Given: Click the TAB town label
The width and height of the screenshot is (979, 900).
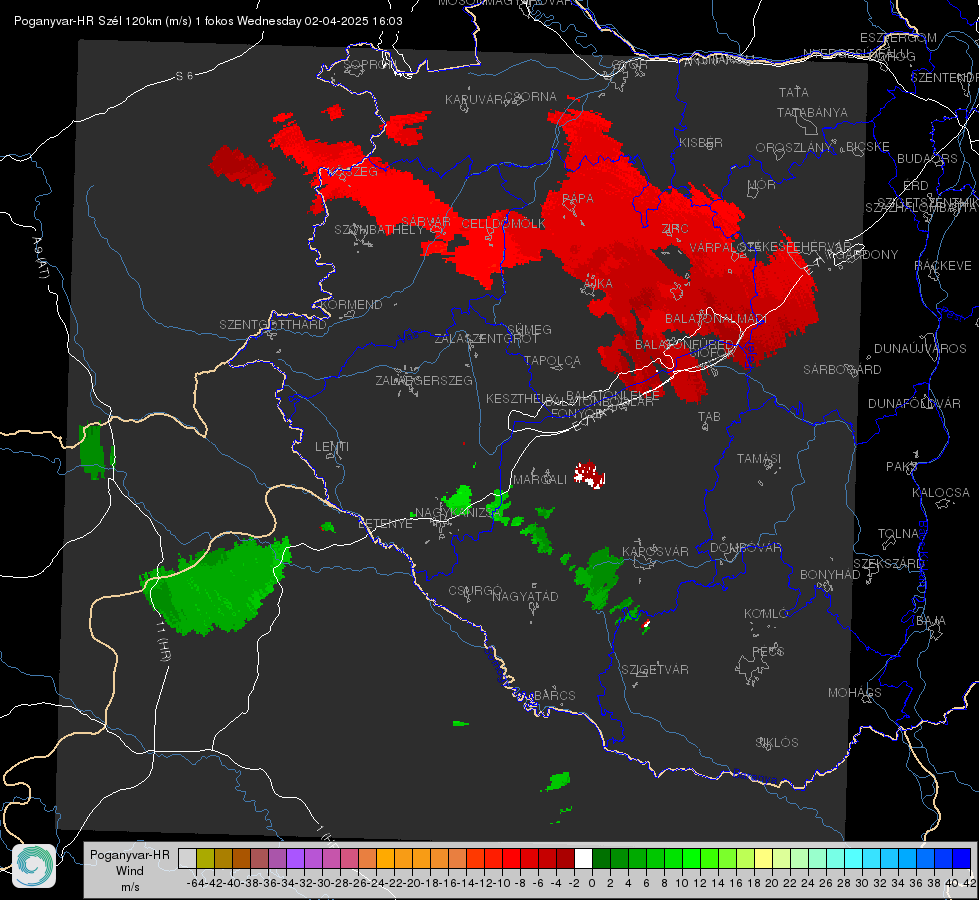Looking at the screenshot, I should (x=709, y=417).
